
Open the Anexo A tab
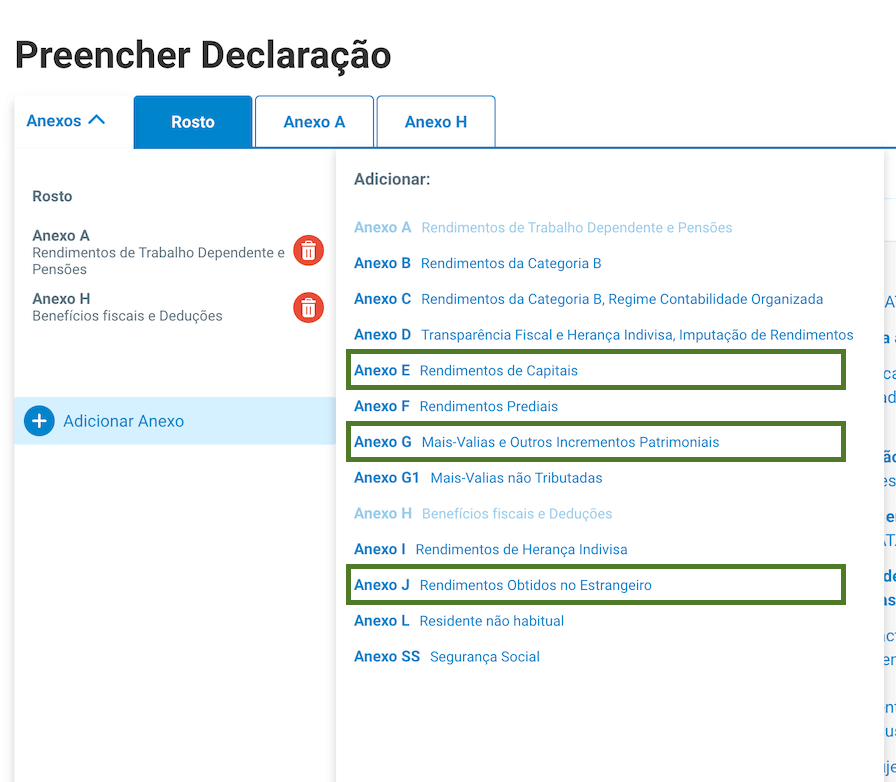(314, 121)
